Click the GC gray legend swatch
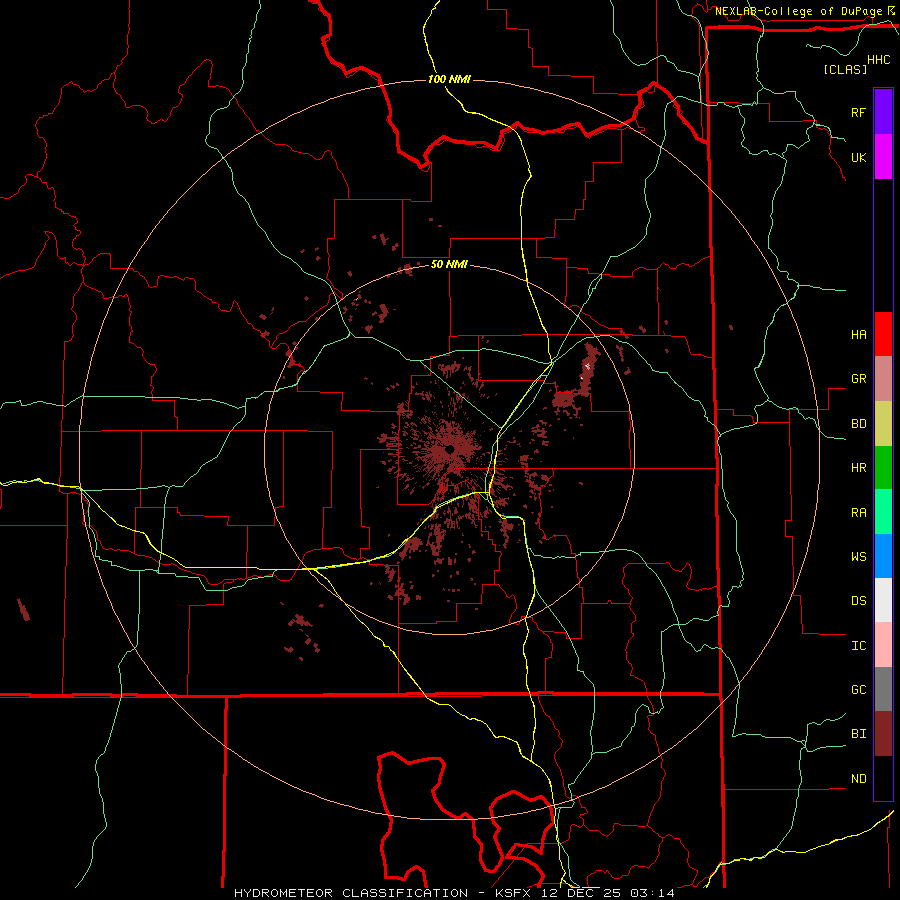The width and height of the screenshot is (900, 900). [883, 689]
